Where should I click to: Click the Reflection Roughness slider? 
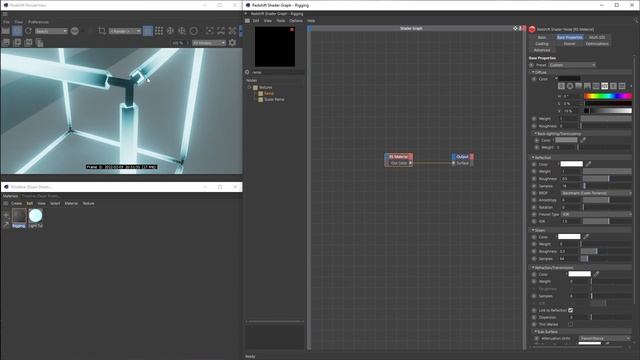tap(607, 179)
